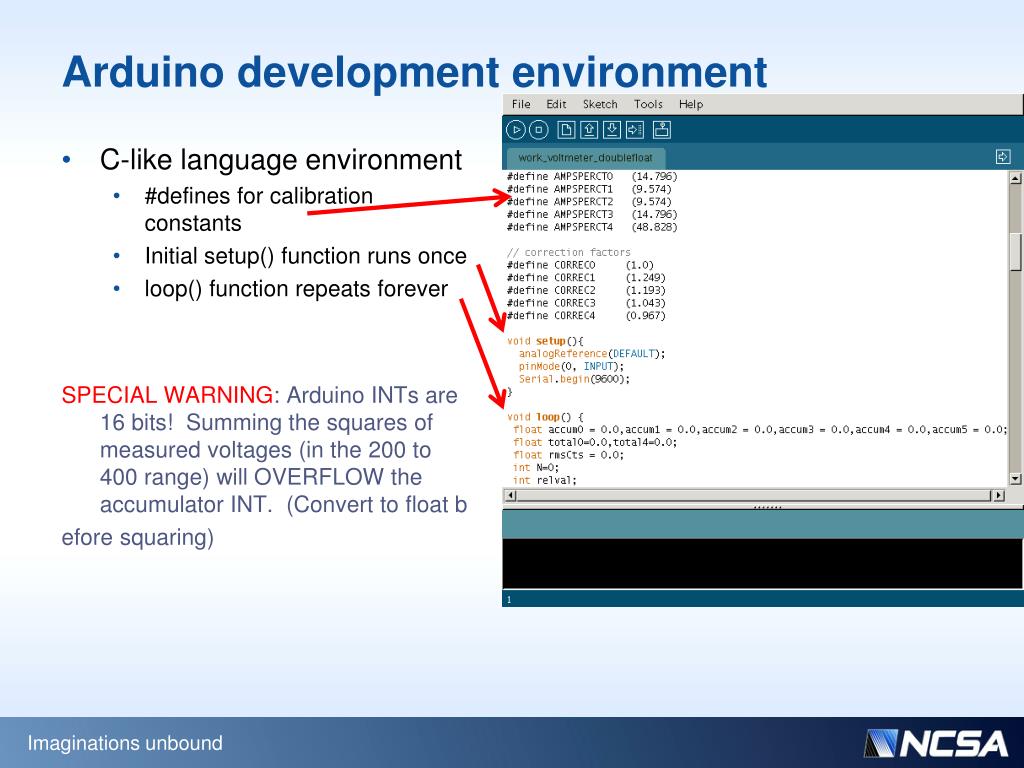Open the Tools menu
Viewport: 1024px width, 768px height.
point(648,104)
